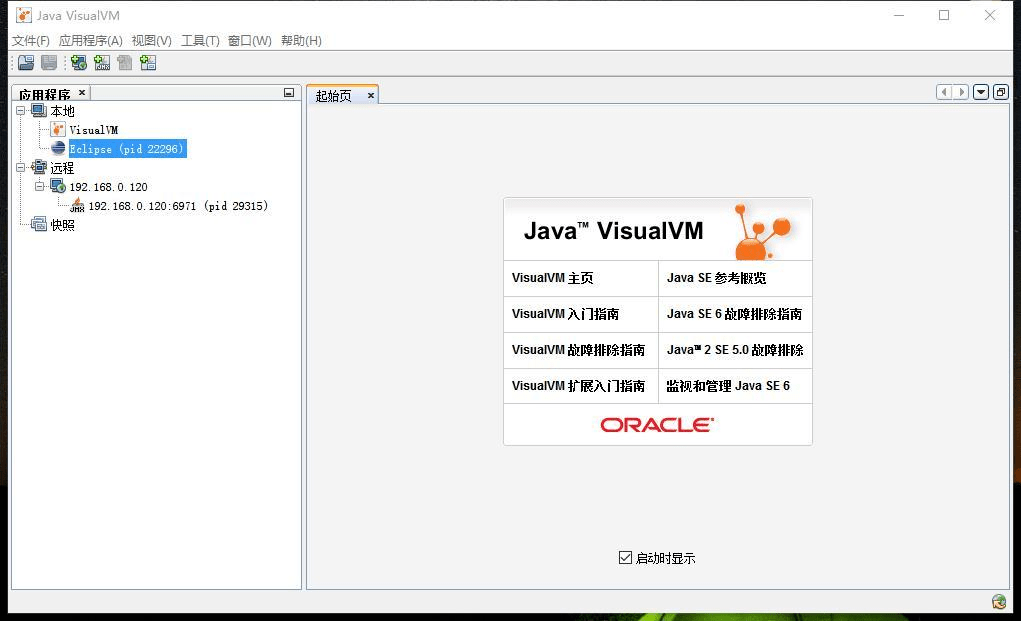Open the 工具(T) menu
1021x621 pixels.
[199, 41]
